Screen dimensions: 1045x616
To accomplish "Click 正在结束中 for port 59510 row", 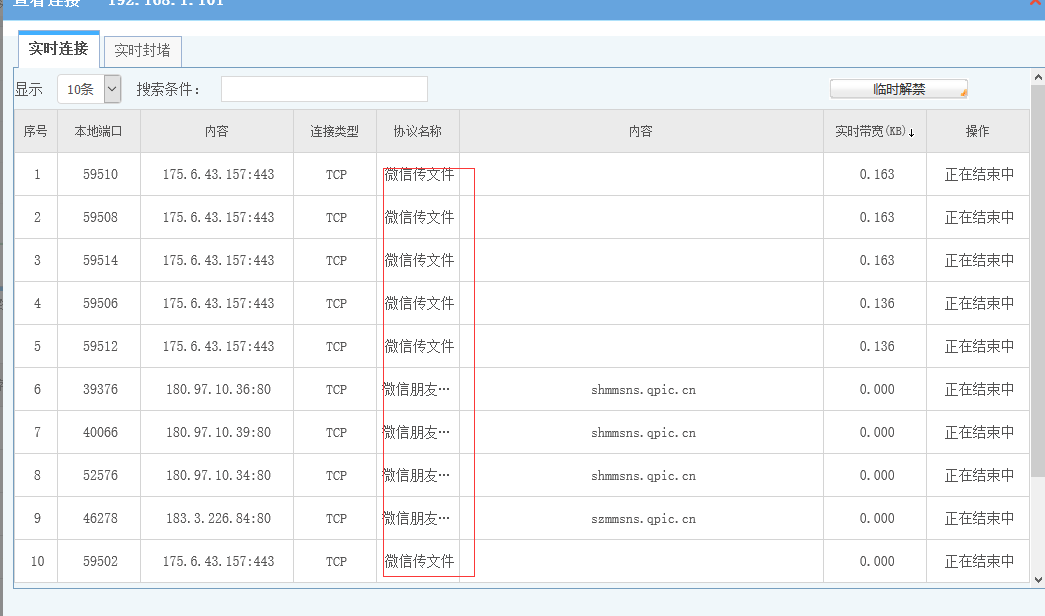I will [979, 174].
